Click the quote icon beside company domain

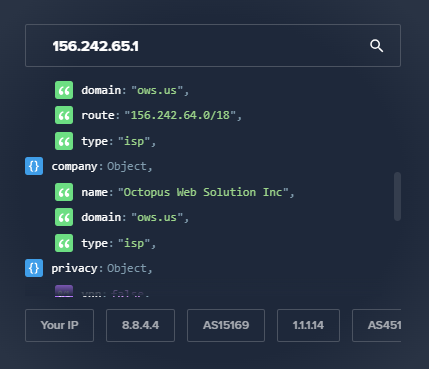click(64, 217)
